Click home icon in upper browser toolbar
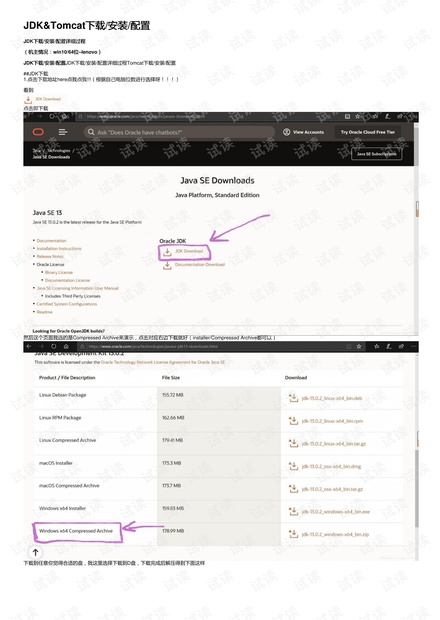440x620 pixels. coord(65,117)
